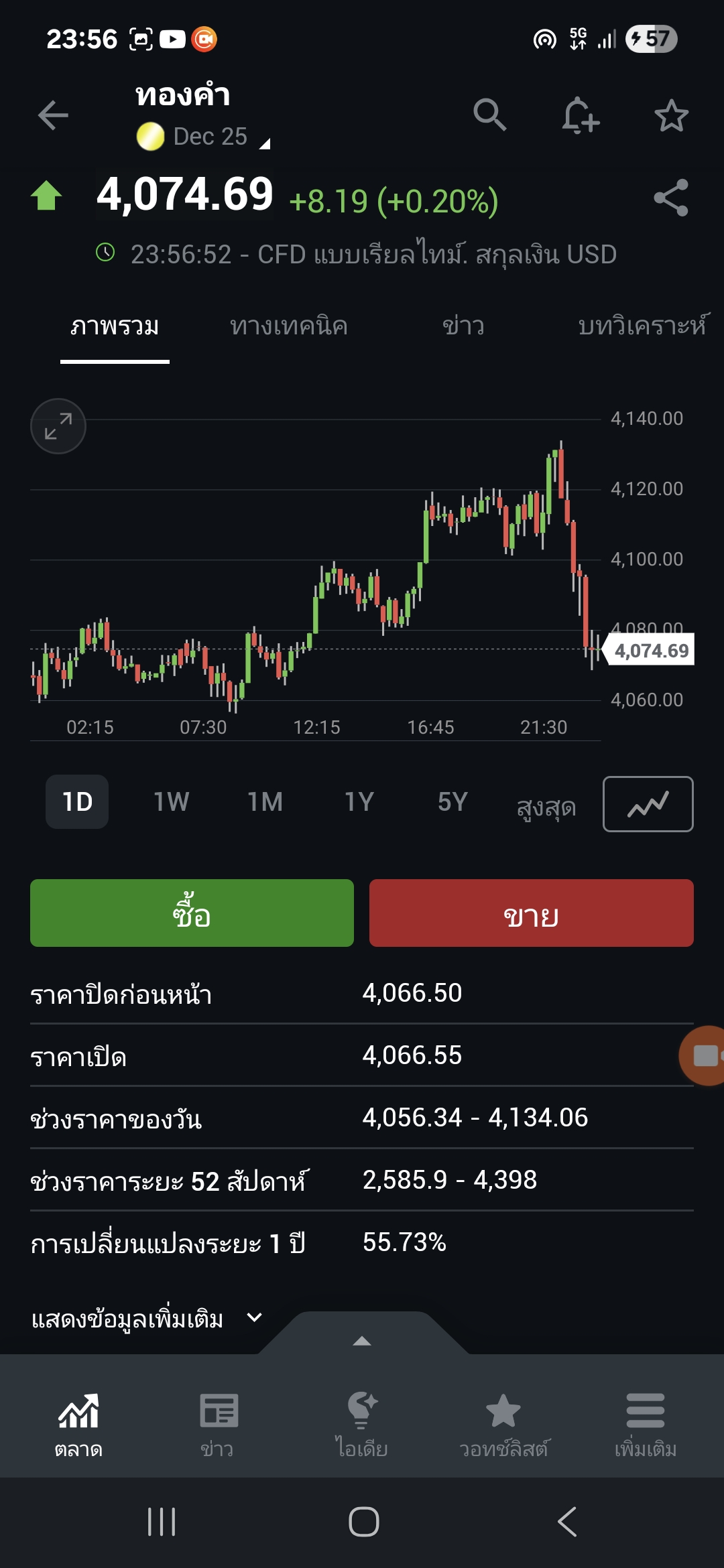Screen dimensions: 724x1568
Task: Switch to the ทางเทคนิค tab
Action: point(288,326)
